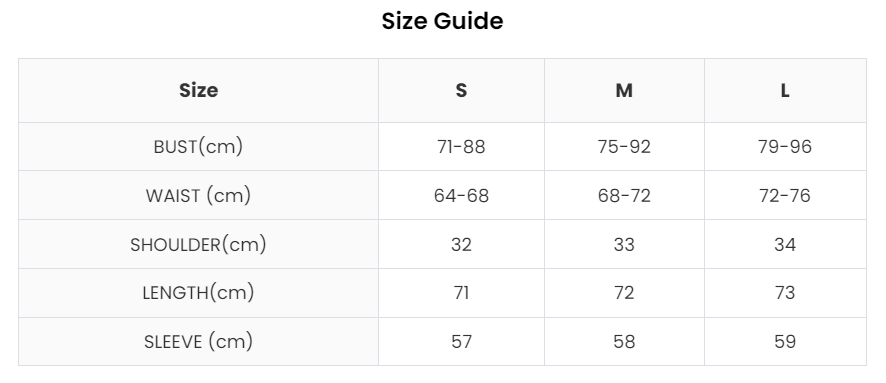This screenshot has width=886, height=383.
Task: Click length value 73 in L column
Action: (785, 293)
